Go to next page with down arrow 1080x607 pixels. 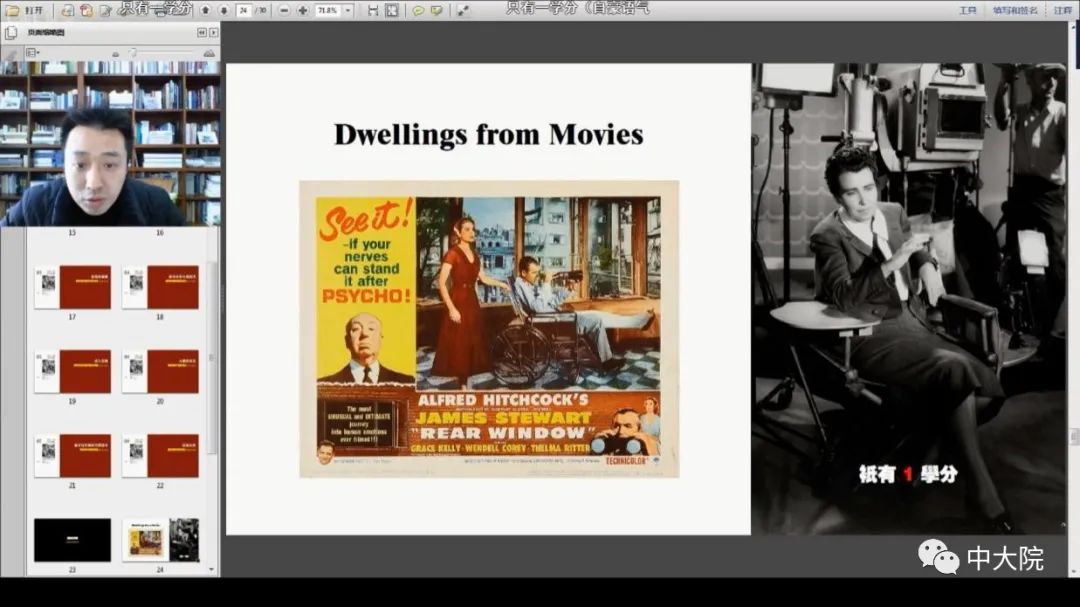point(223,10)
